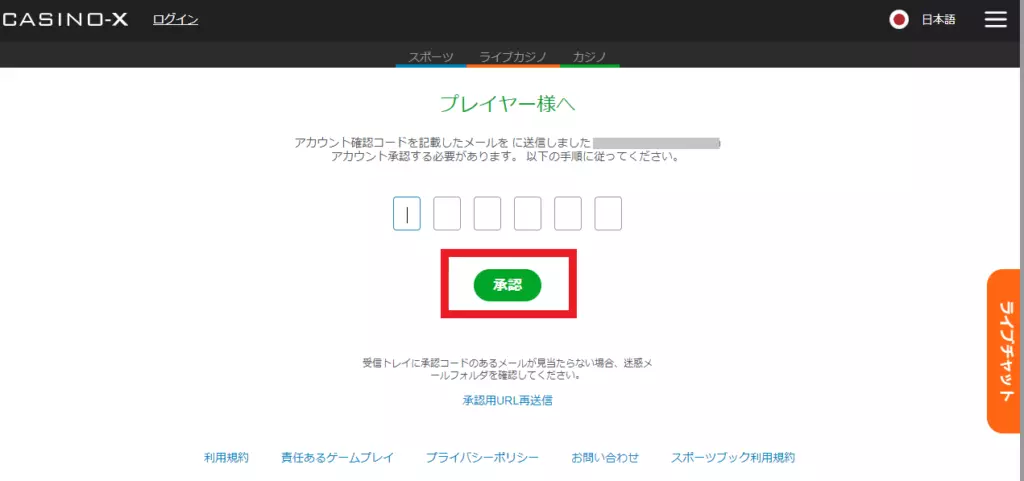The width and height of the screenshot is (1024, 481).
Task: Open the プライバシーポリシー footer link
Action: coord(483,458)
